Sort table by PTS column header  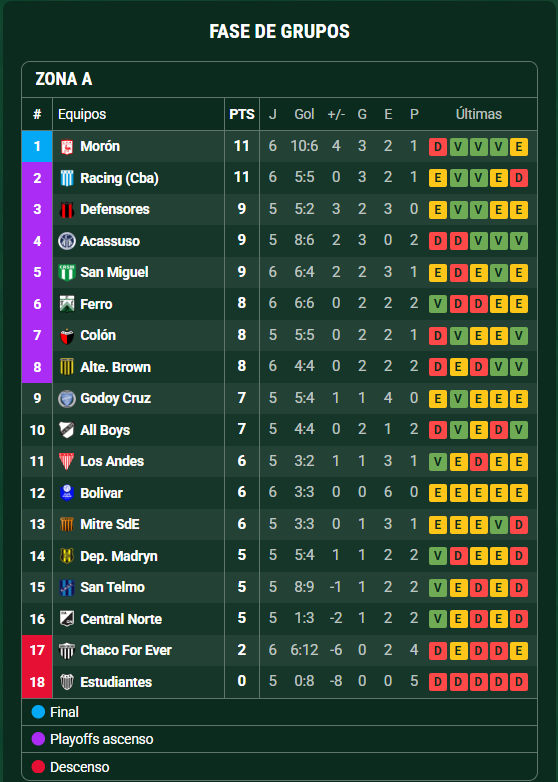click(242, 114)
